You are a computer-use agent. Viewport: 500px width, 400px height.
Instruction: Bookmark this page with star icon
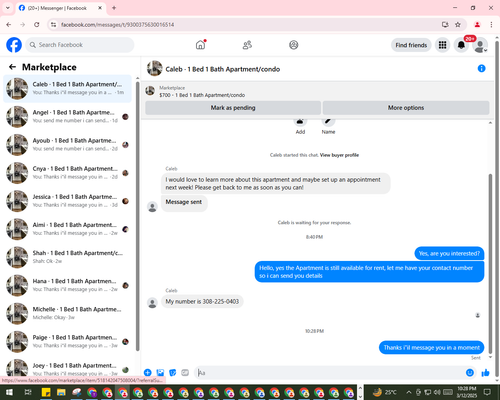(458, 24)
